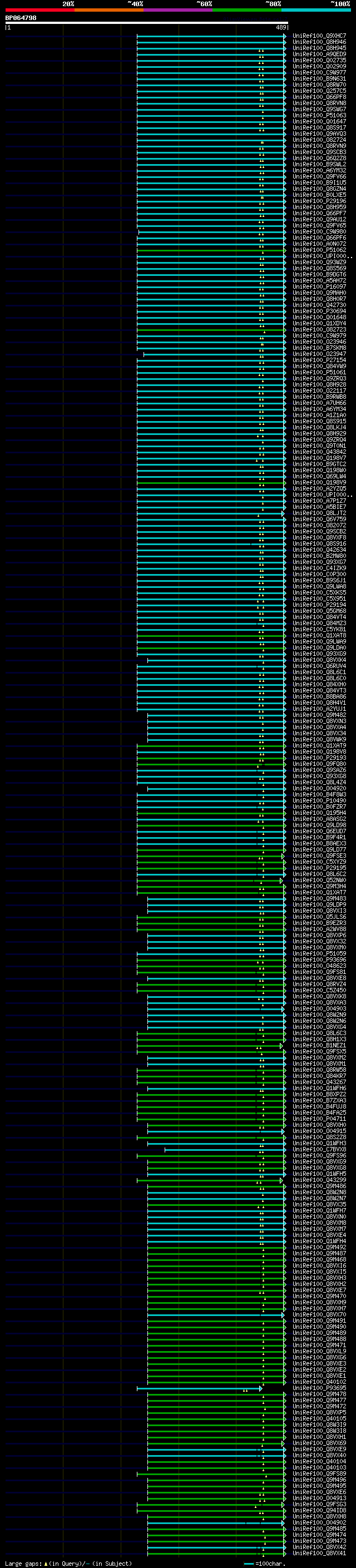Click the UniRef100_Q9SAZ6 label
This screenshot has width=356, height=1568.
click(319, 770)
